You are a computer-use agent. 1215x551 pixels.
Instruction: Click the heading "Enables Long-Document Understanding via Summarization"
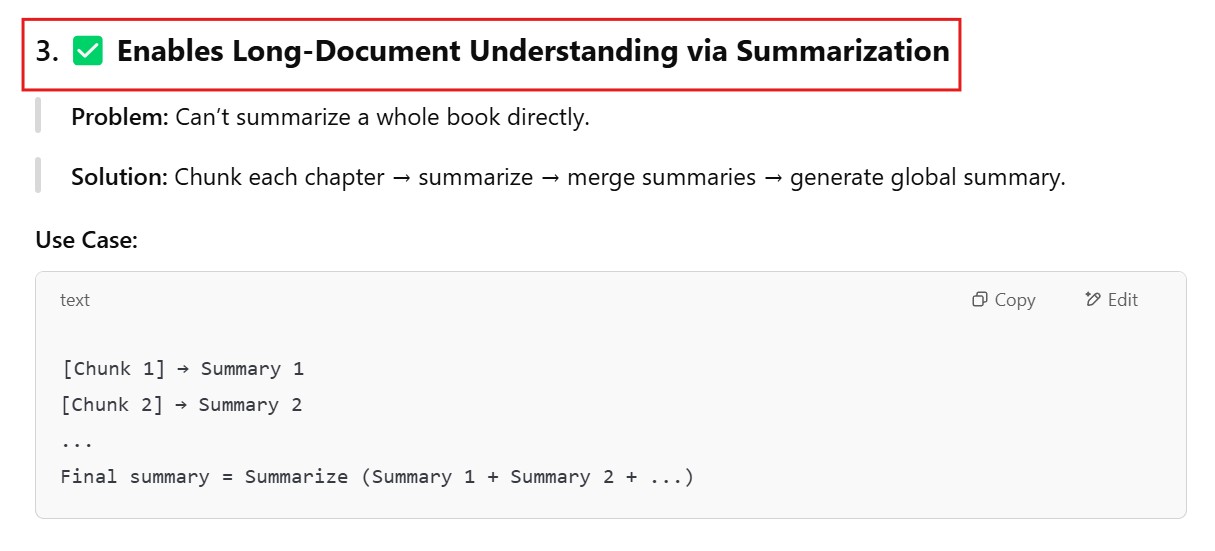(533, 51)
